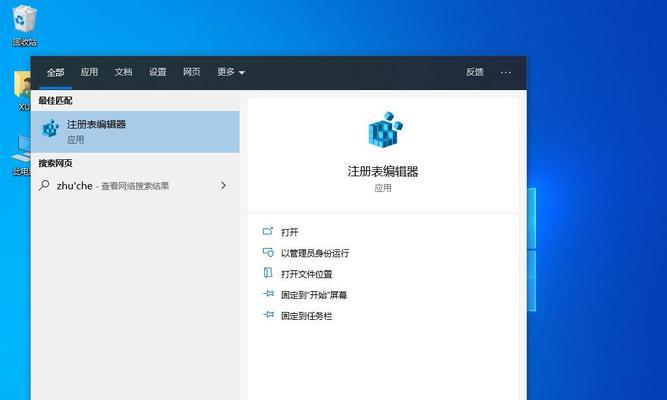This screenshot has width=667, height=400.
Task: Click the 注册表编辑器 title in preview pane
Action: [x=383, y=171]
